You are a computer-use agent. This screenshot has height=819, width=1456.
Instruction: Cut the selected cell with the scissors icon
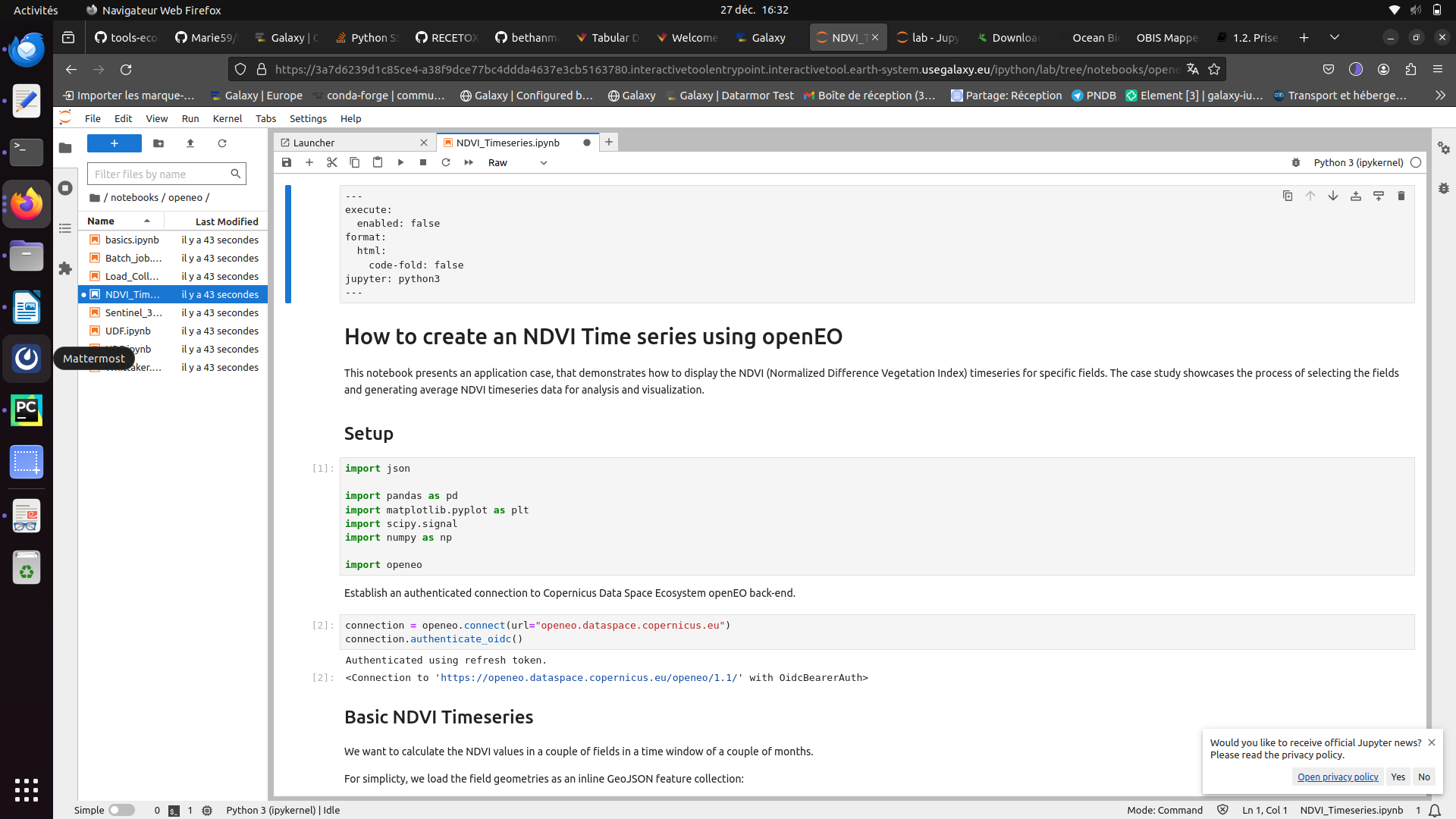[x=332, y=162]
